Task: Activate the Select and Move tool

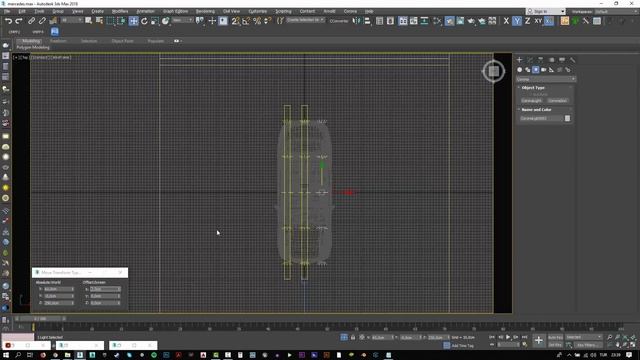Action: 133,21
